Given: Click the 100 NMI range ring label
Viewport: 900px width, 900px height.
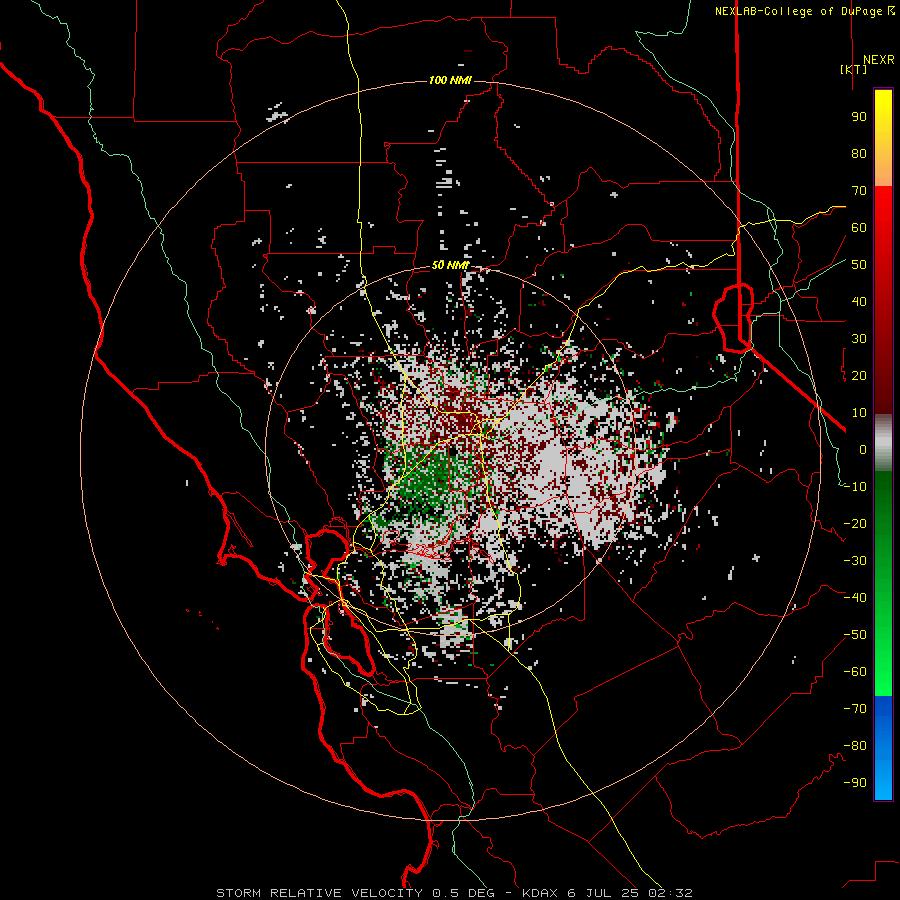Looking at the screenshot, I should click(x=450, y=80).
